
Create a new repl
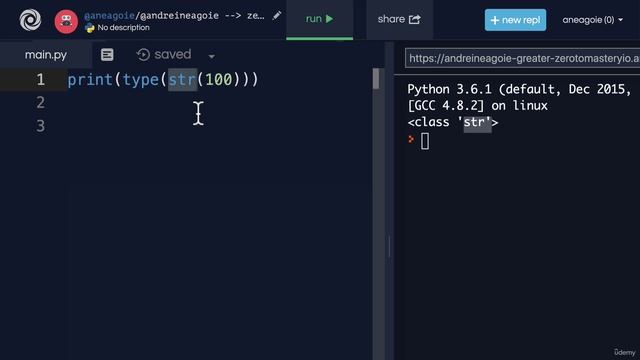[x=515, y=20]
